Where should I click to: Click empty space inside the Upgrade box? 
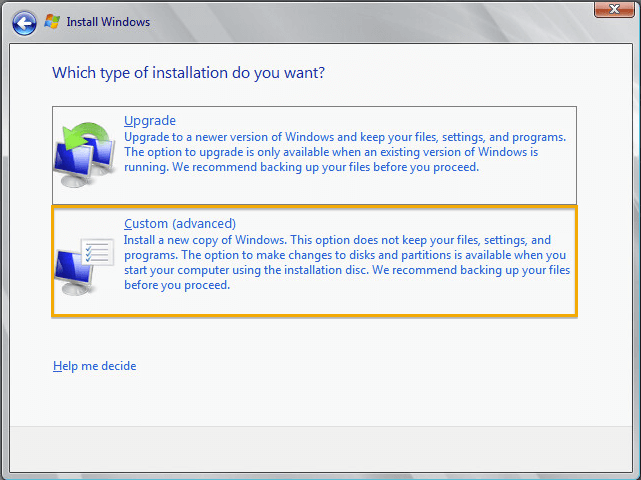[400, 190]
